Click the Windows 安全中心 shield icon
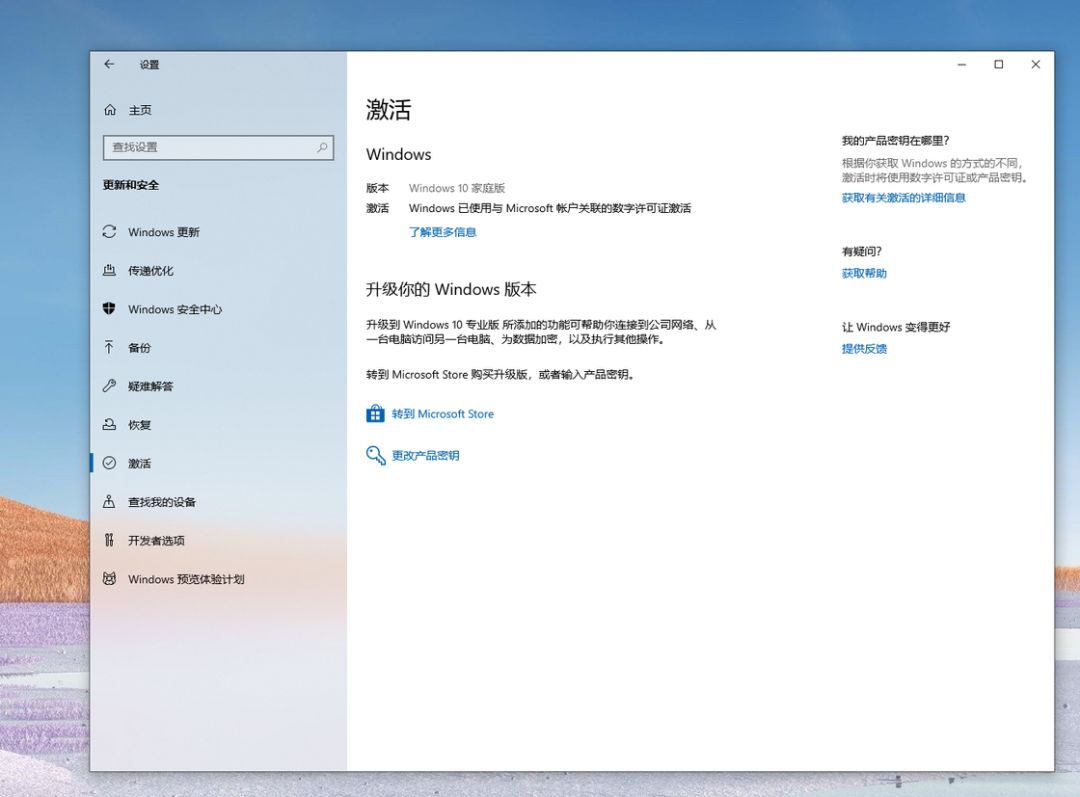Image resolution: width=1080 pixels, height=797 pixels. pyautogui.click(x=110, y=309)
